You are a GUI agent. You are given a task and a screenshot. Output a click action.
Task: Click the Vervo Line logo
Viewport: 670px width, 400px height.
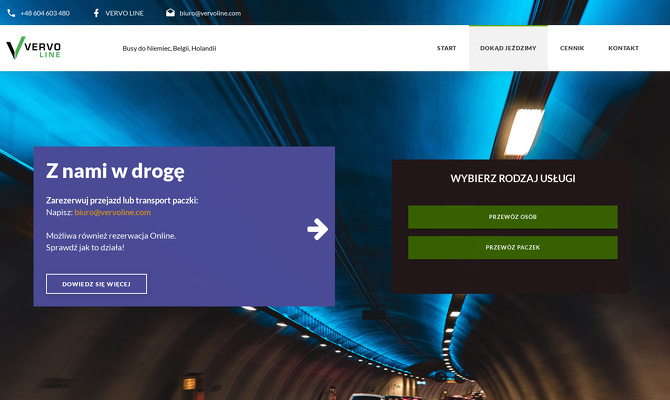click(x=34, y=48)
